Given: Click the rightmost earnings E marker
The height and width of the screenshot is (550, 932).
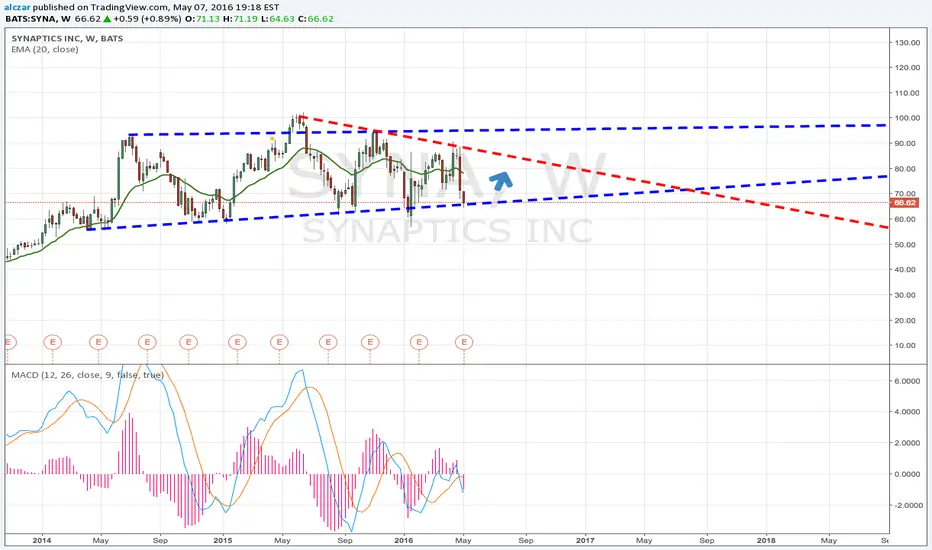Looking at the screenshot, I should [x=464, y=342].
